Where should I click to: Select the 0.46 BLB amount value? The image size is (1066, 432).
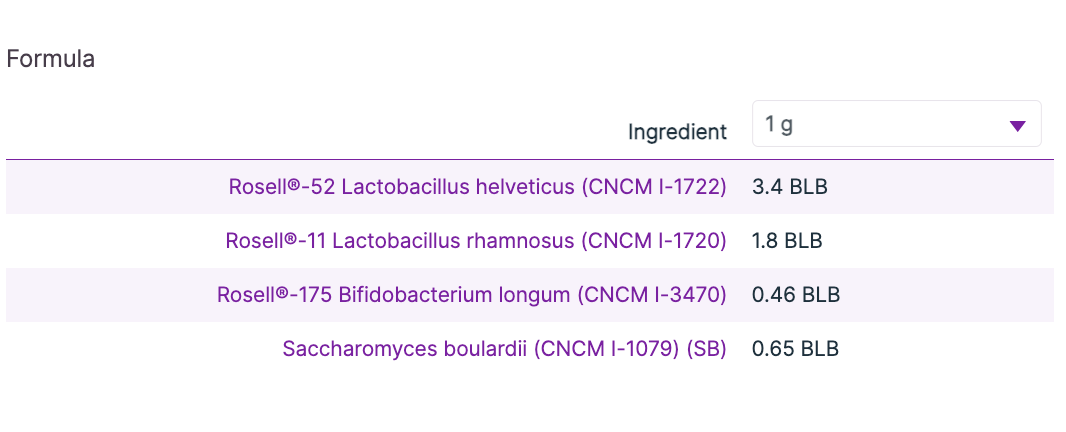pyautogui.click(x=795, y=295)
